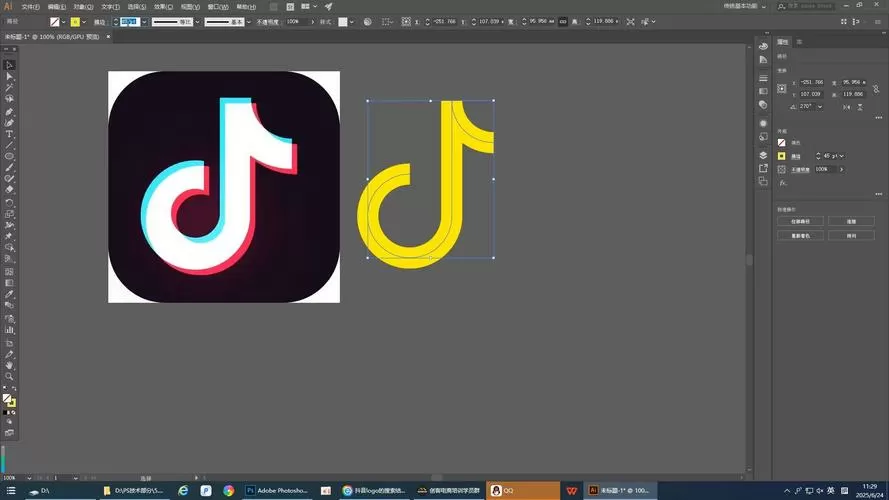Open the stroke color dropdown in control bar
This screenshot has width=889, height=500.
point(84,22)
